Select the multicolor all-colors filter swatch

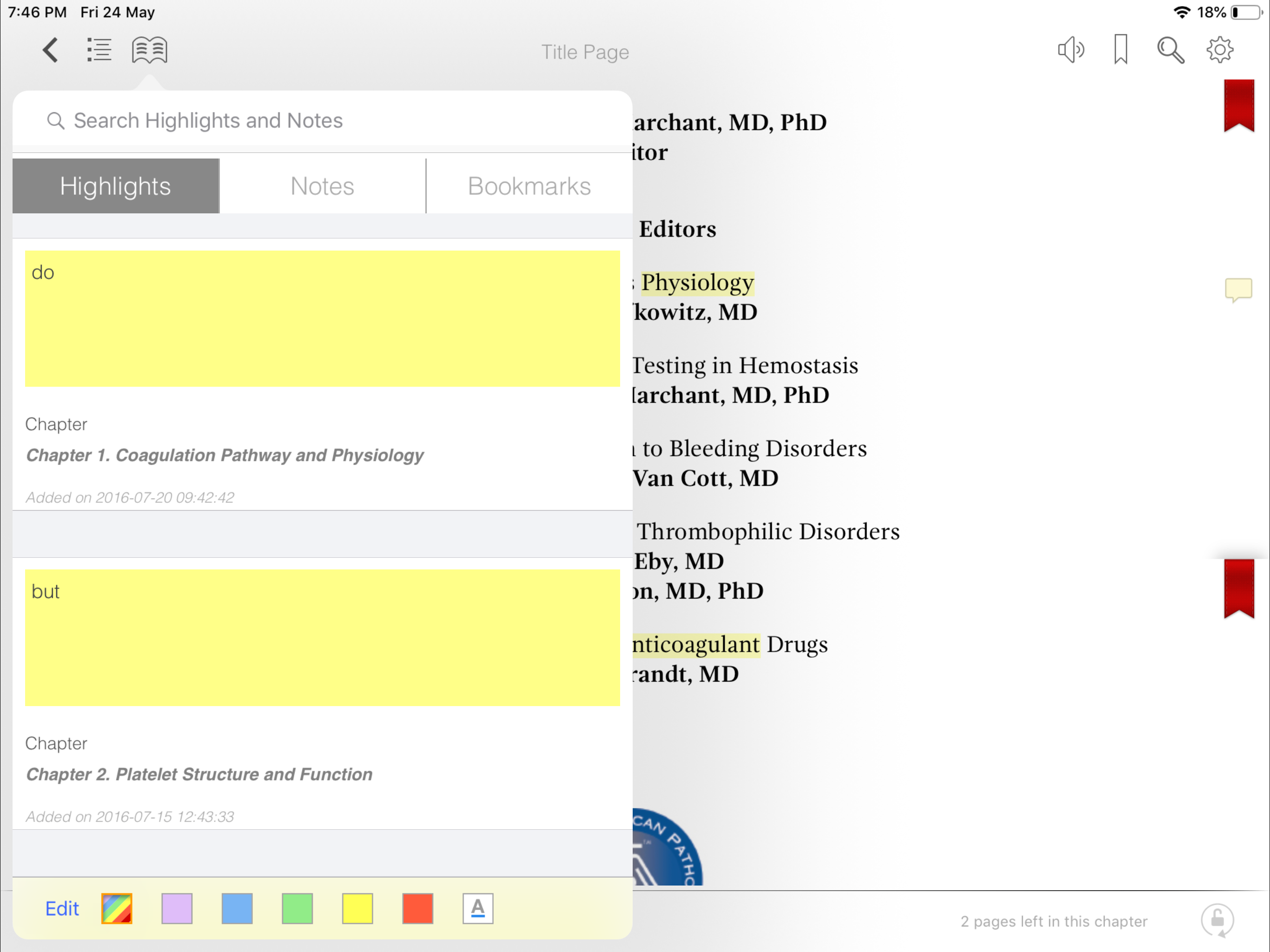[117, 908]
